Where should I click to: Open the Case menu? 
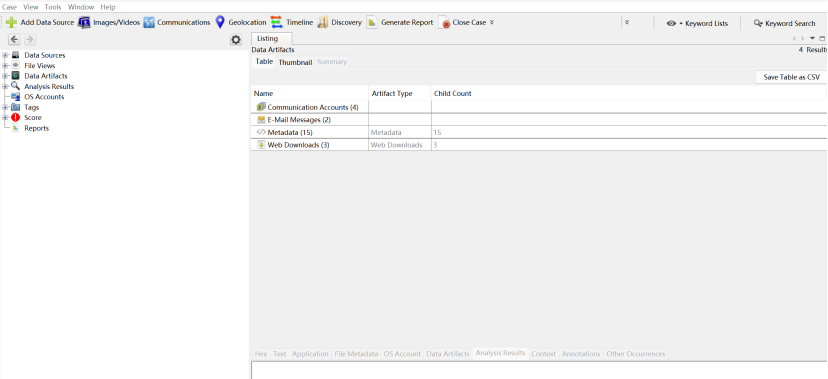10,7
